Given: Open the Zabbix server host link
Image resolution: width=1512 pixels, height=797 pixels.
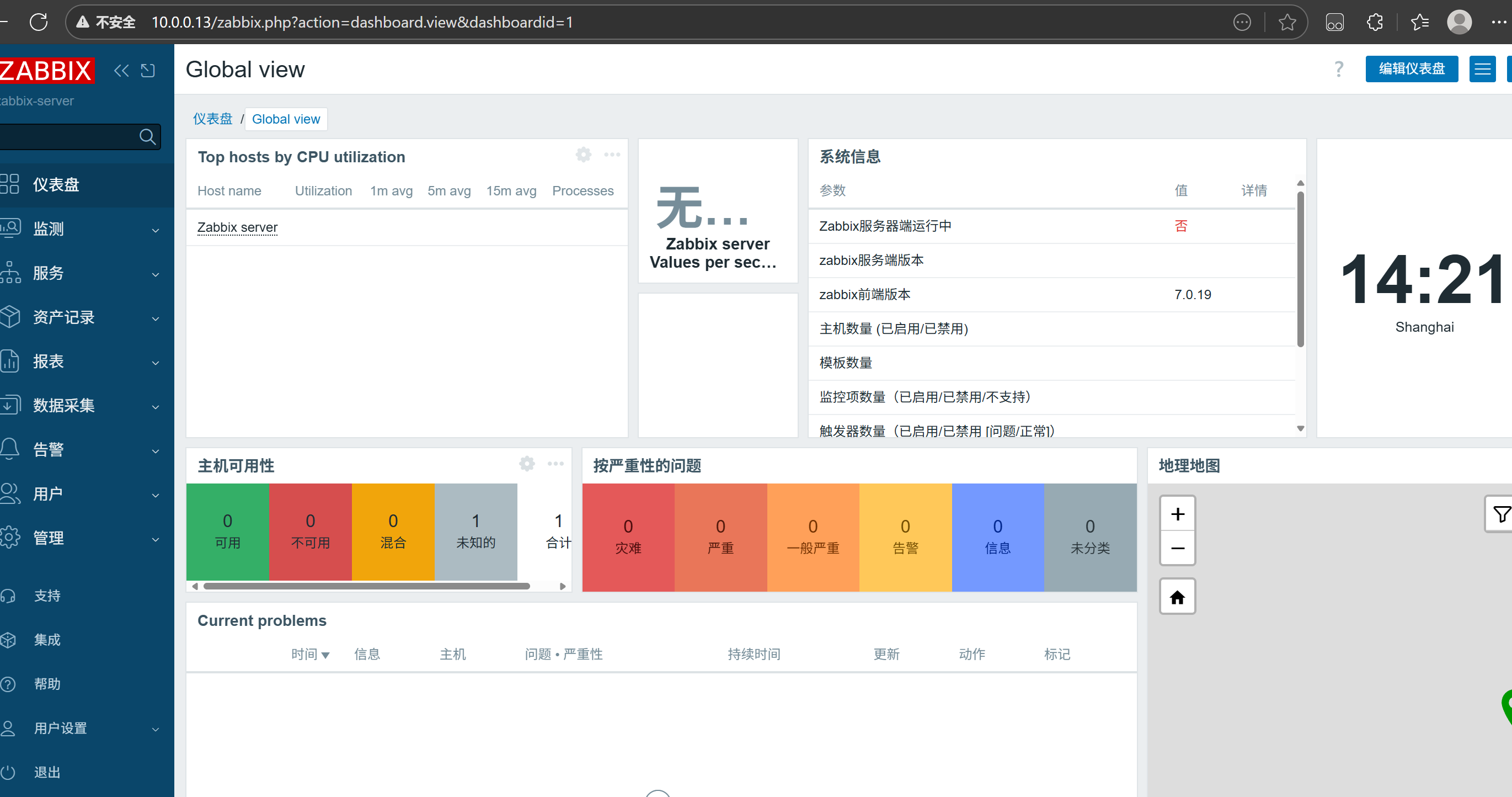Looking at the screenshot, I should click(x=237, y=227).
